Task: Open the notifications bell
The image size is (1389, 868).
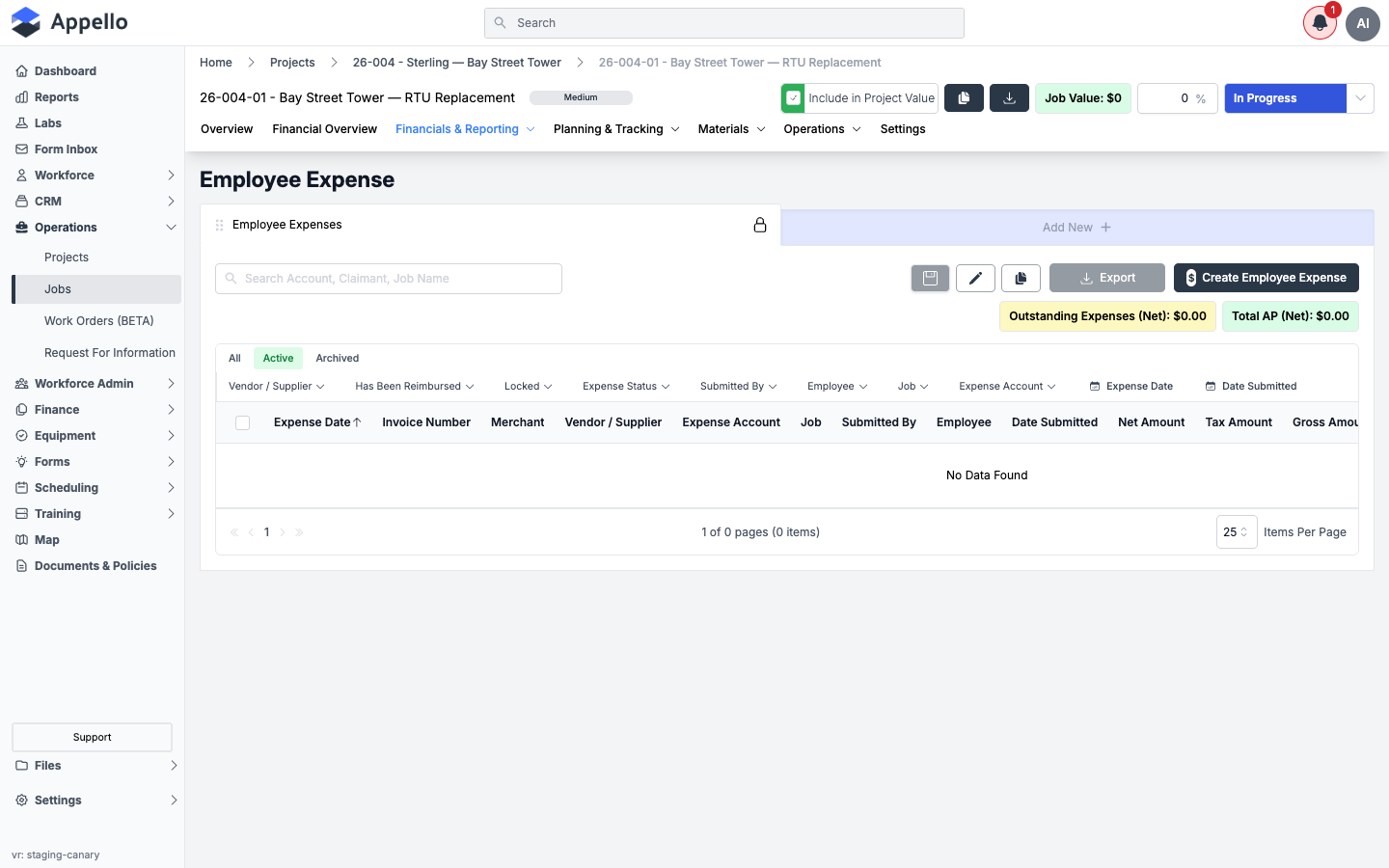Action: 1320,23
